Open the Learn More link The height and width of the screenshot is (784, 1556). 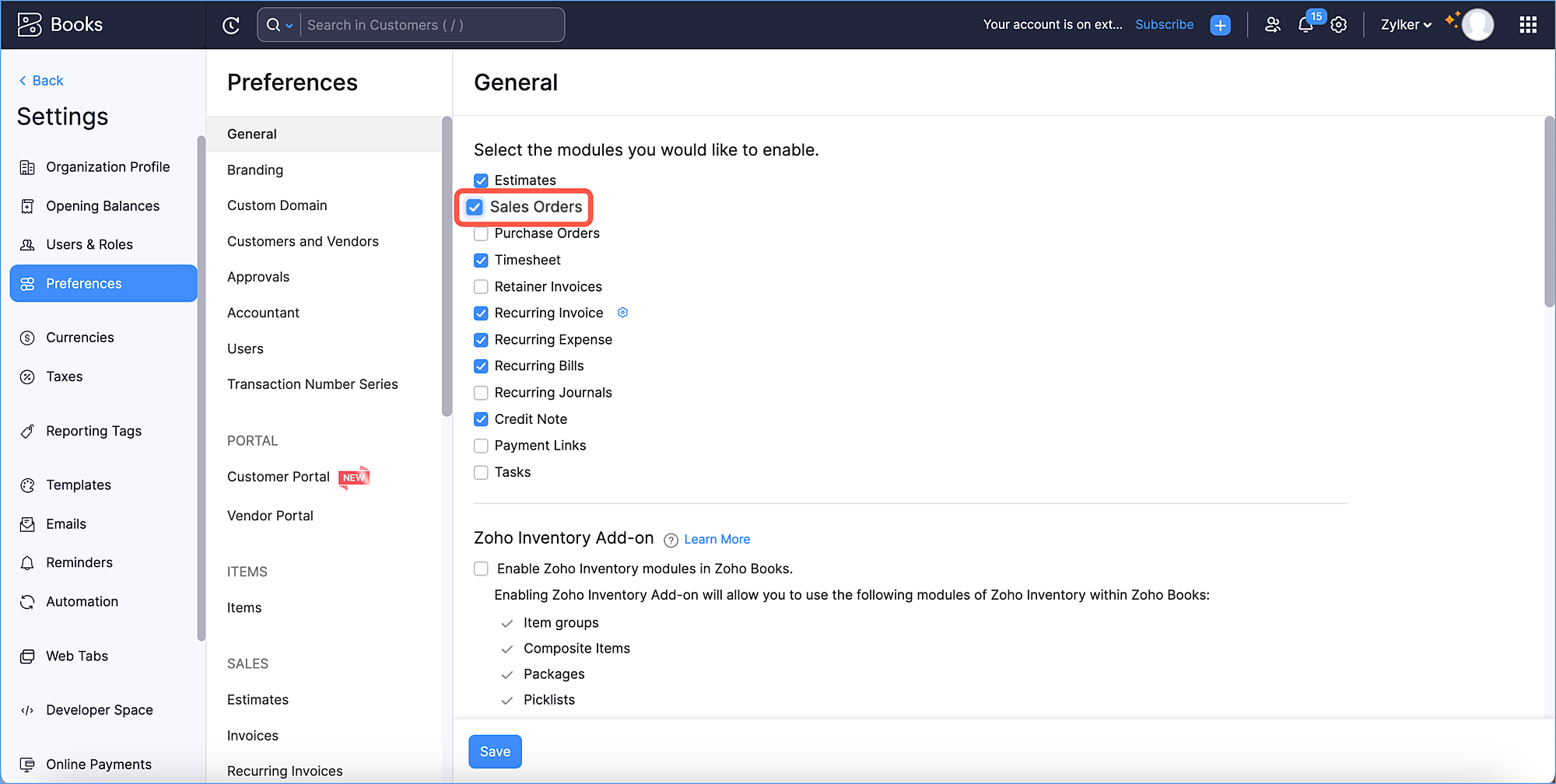click(717, 540)
